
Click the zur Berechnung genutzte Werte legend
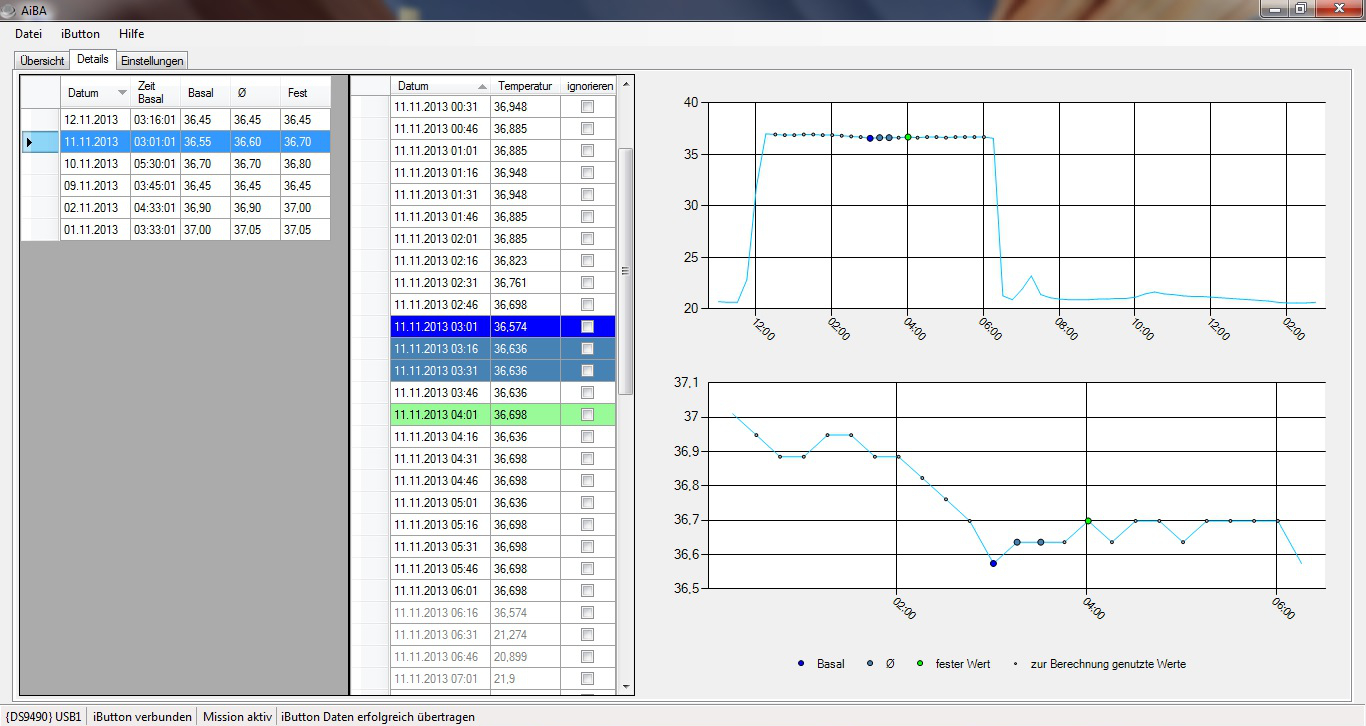click(1098, 664)
